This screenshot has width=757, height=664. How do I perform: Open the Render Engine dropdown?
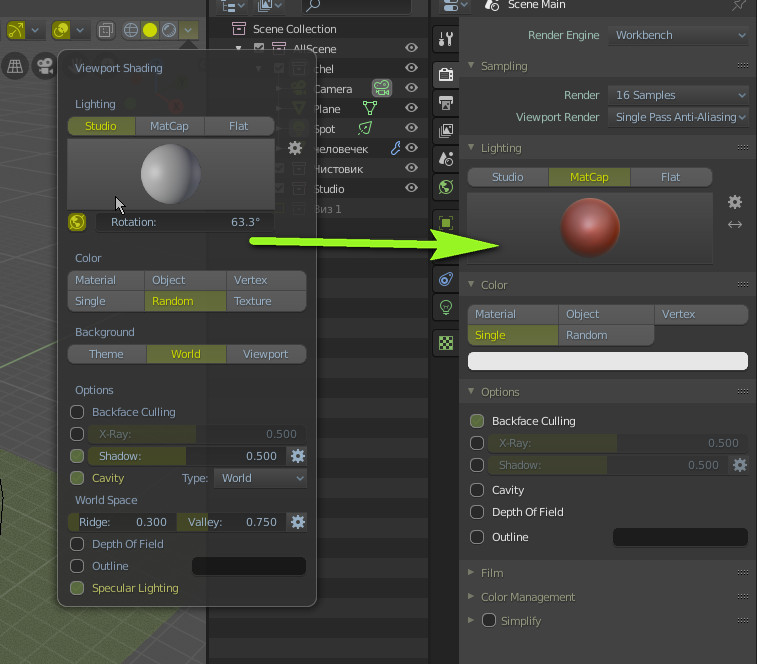(x=678, y=35)
